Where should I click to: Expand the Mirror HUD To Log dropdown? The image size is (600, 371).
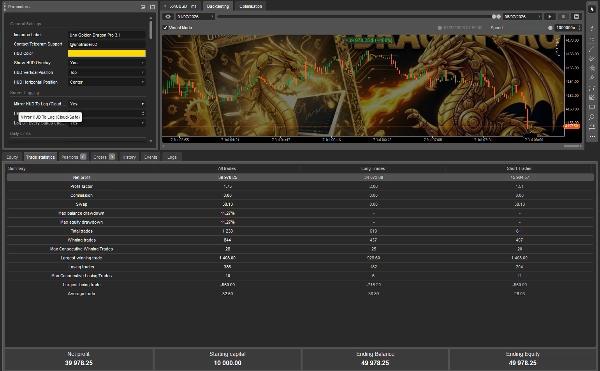[107, 104]
